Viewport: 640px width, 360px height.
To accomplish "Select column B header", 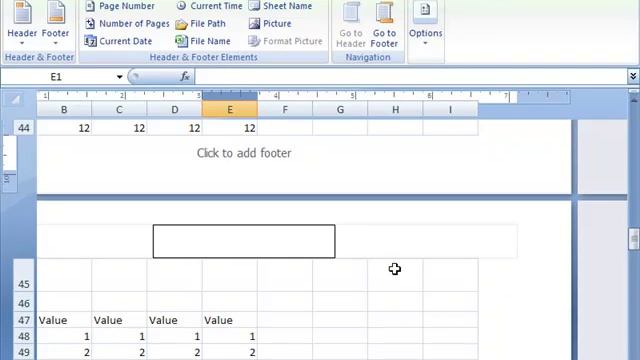I will pos(64,109).
